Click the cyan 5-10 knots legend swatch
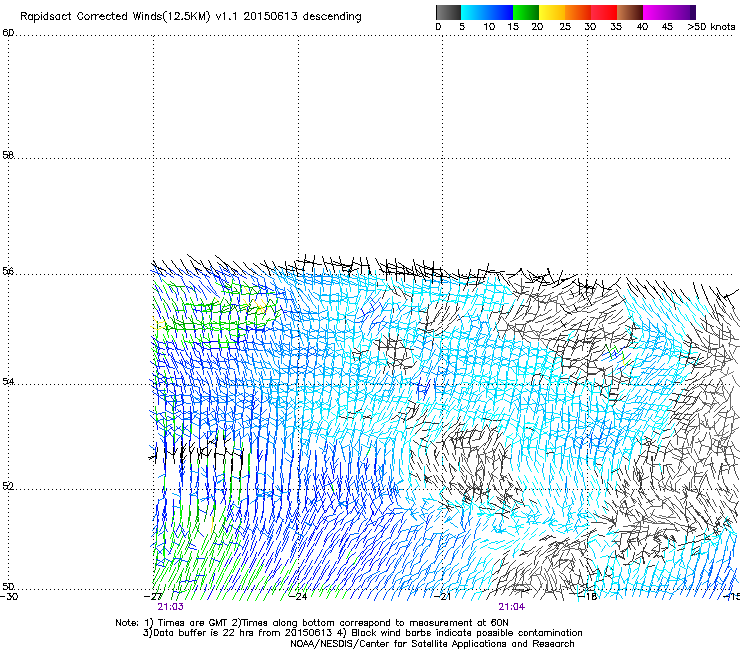Image resolution: width=740 pixels, height=650 pixels. [474, 12]
